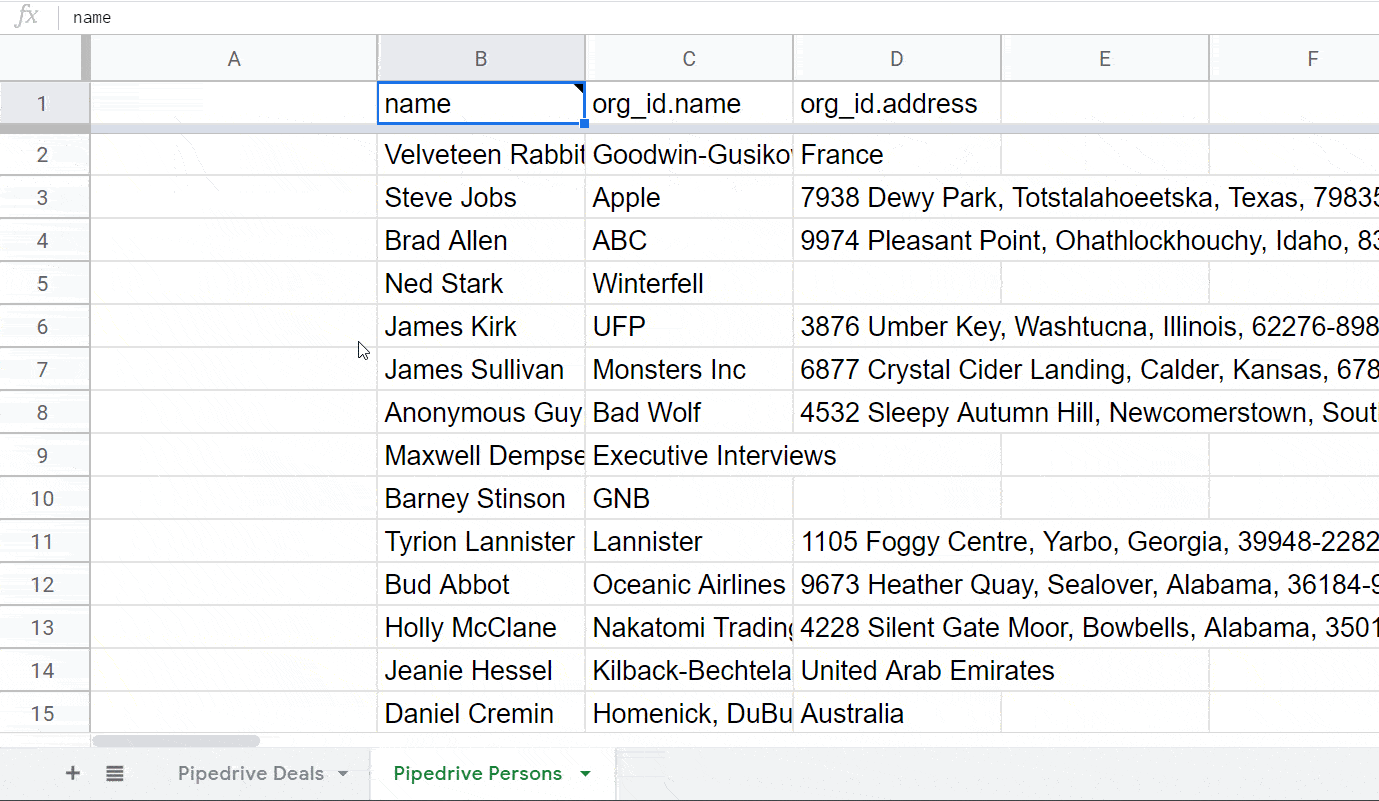
Task: Select the Pipedrive Persons sheet tab
Action: pos(477,773)
